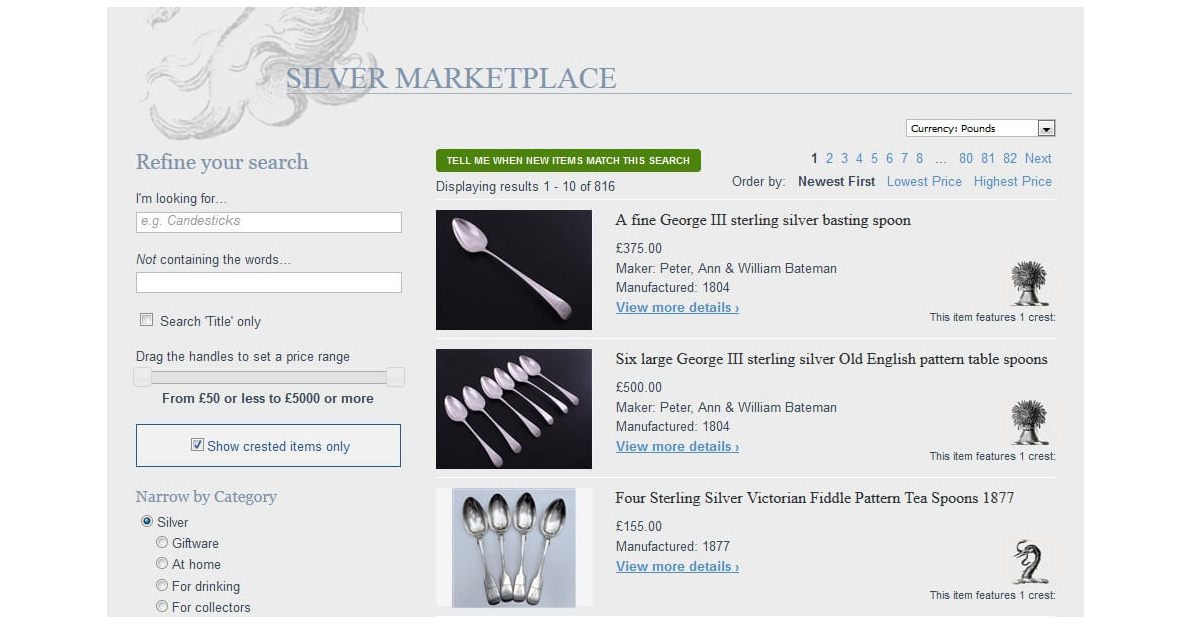Go to results page 80
Viewport: 1200px width, 630px height.
coord(966,158)
